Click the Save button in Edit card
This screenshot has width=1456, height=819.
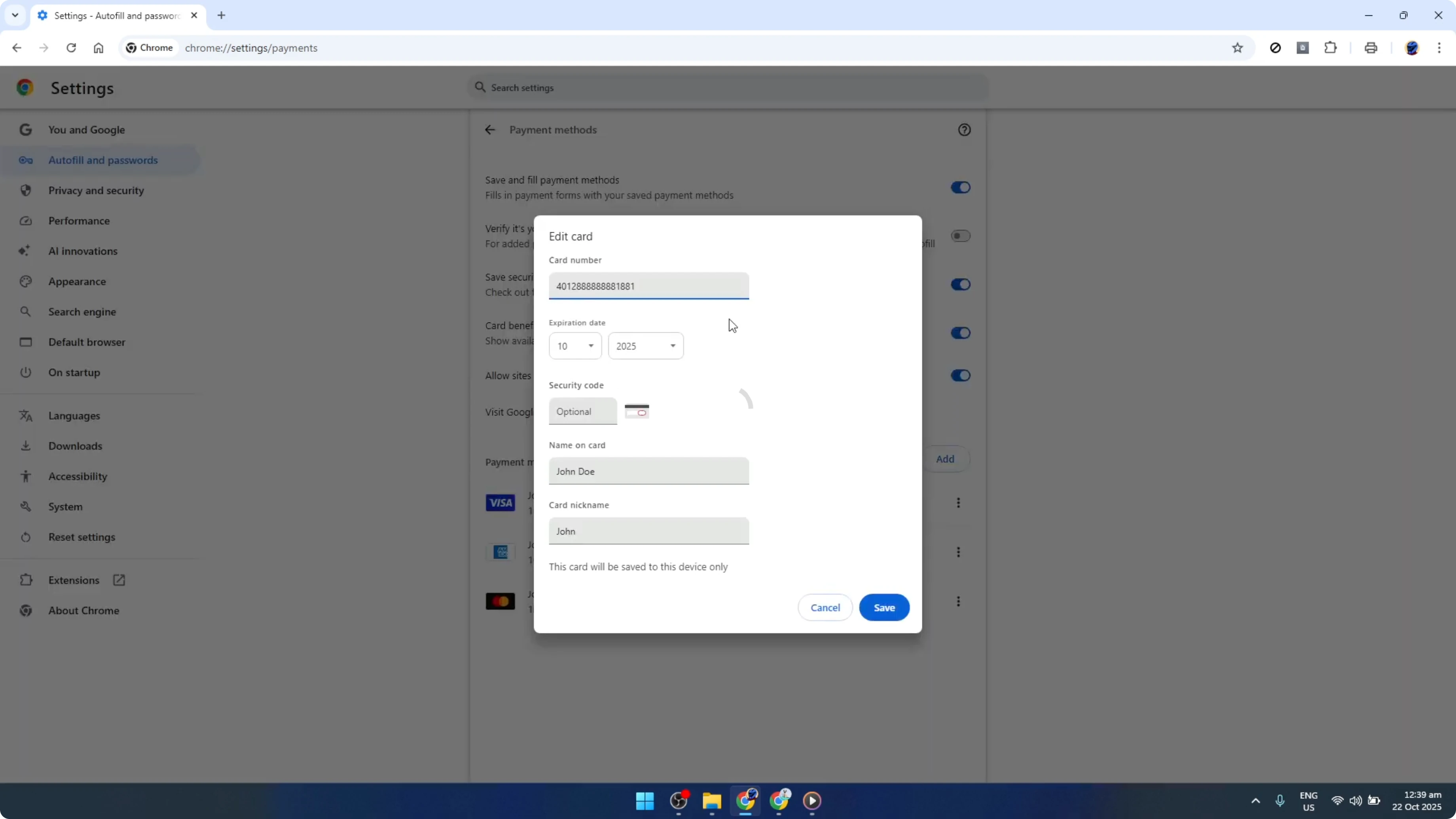(x=883, y=607)
